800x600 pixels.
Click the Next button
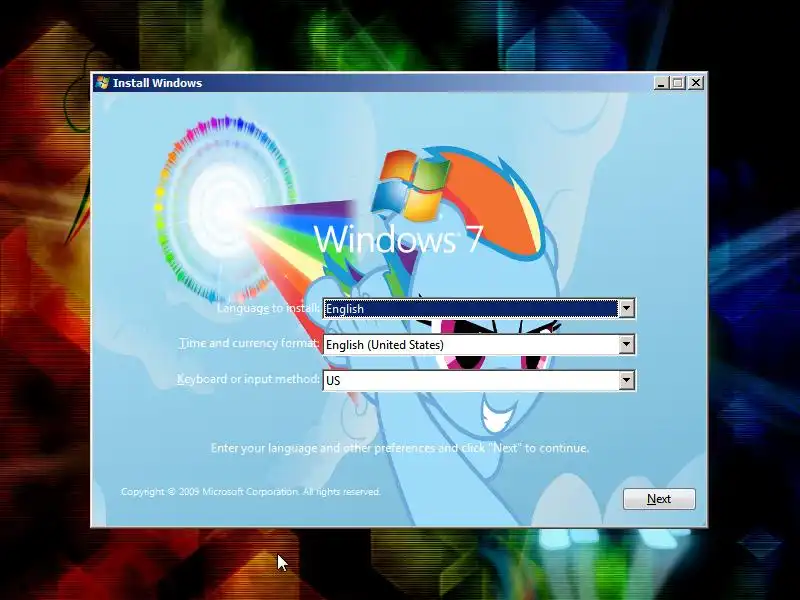(659, 498)
